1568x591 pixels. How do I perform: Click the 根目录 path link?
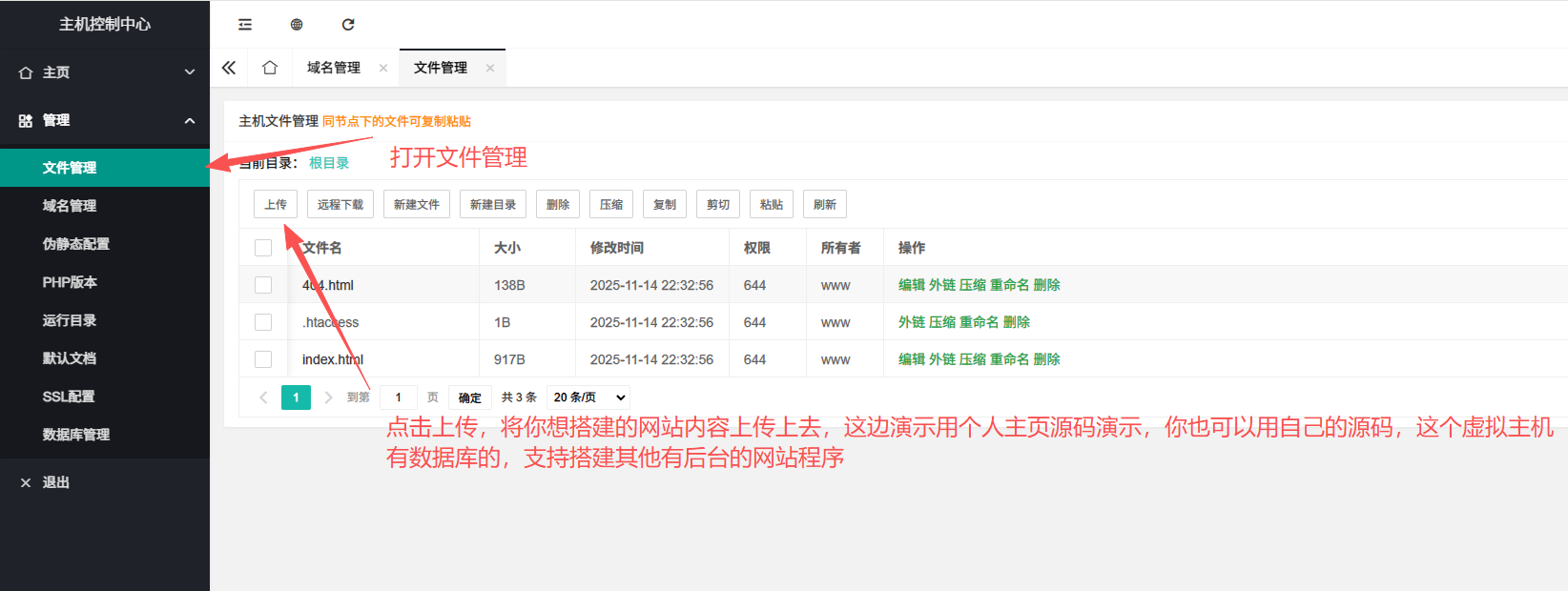coord(329,163)
